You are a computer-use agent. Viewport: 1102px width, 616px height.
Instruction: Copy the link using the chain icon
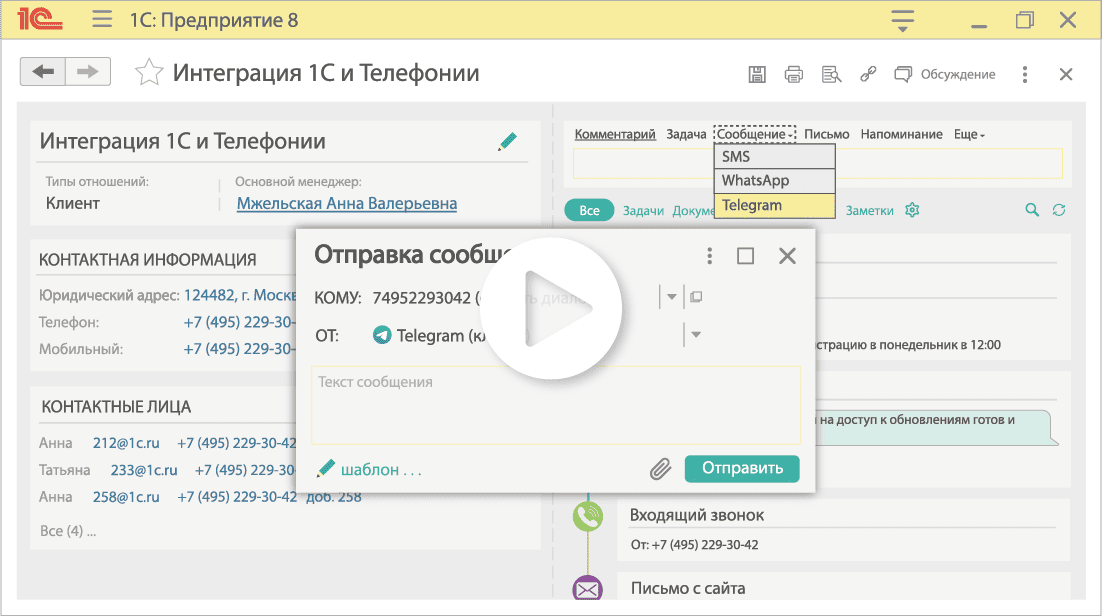867,74
